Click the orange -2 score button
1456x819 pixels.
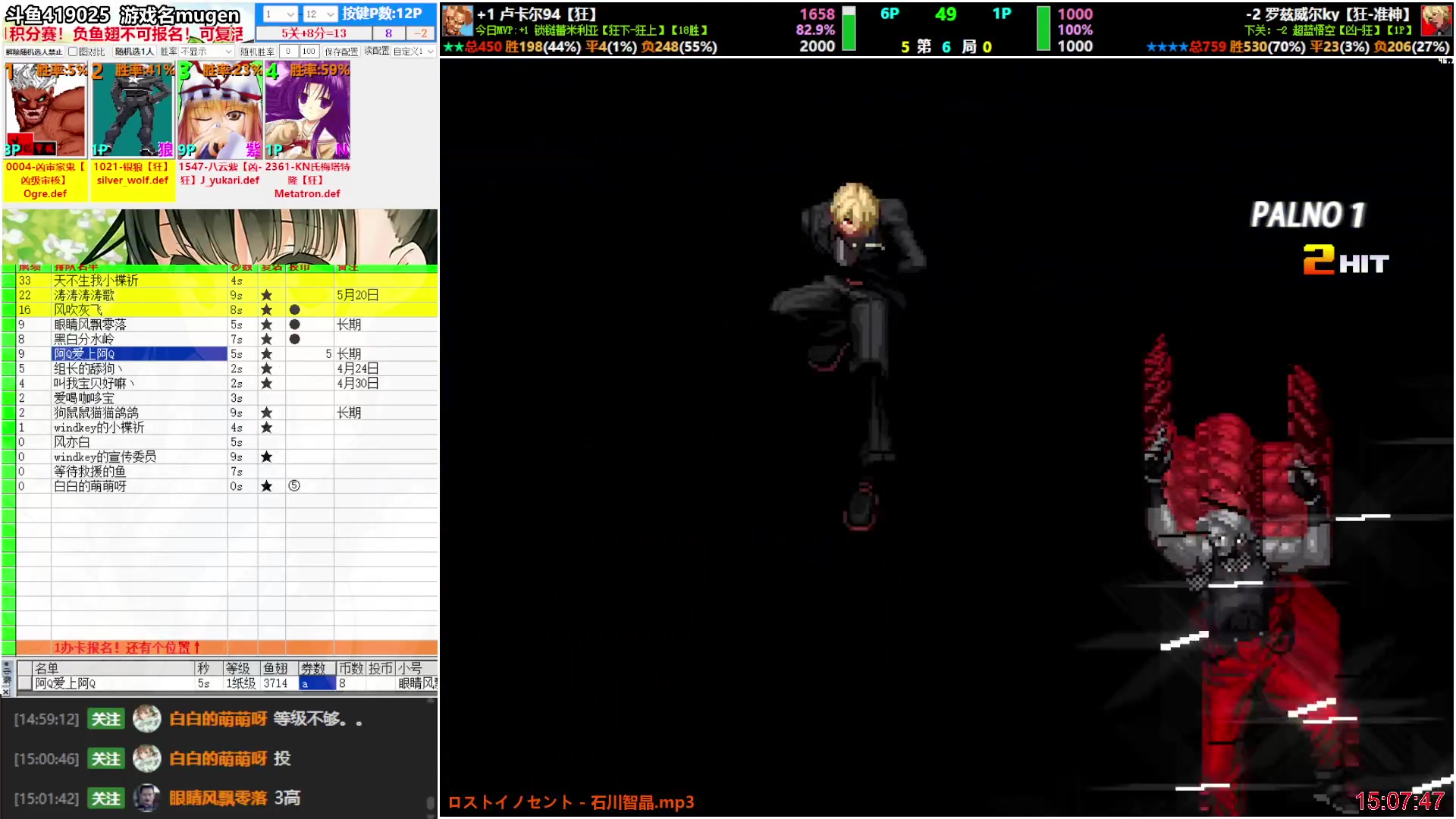(421, 33)
